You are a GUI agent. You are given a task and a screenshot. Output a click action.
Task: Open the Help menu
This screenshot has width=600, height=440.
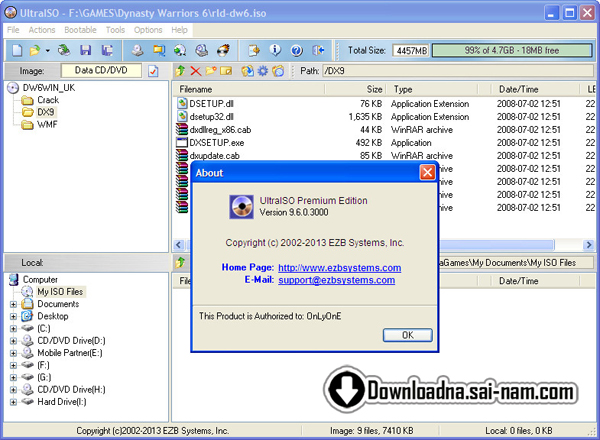(x=179, y=30)
